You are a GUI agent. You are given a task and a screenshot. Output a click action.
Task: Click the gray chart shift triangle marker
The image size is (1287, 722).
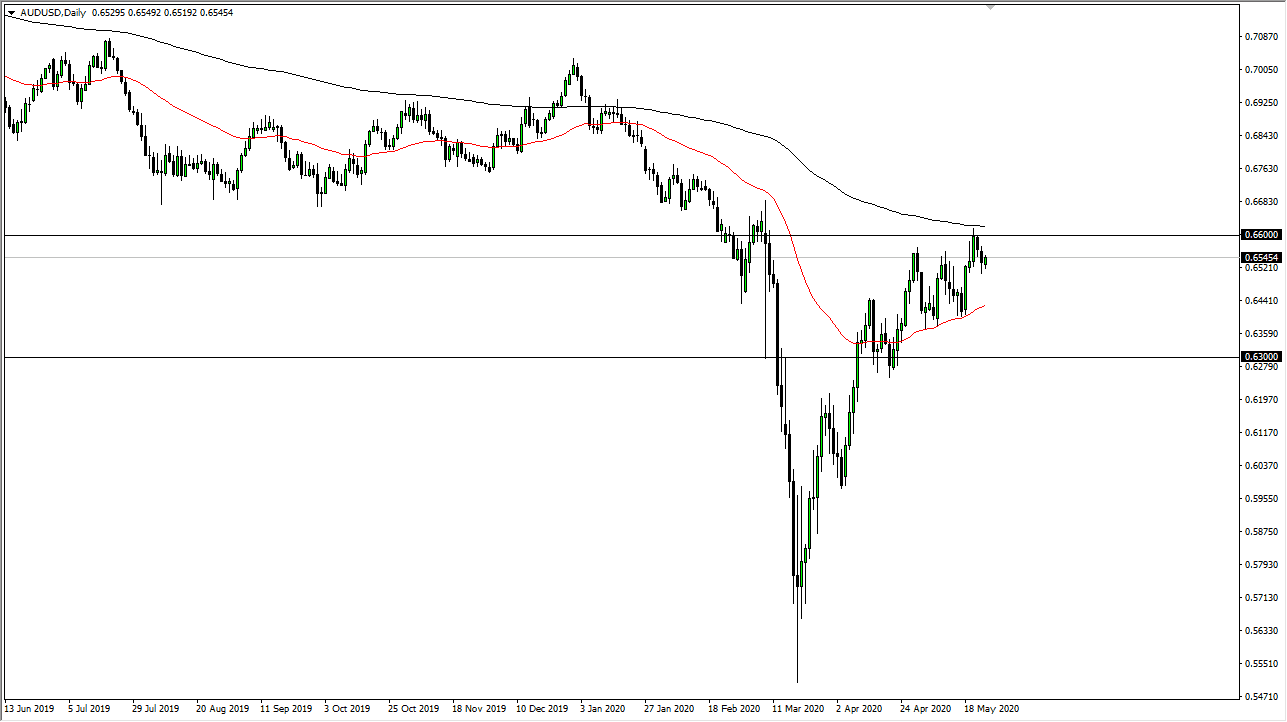pyautogui.click(x=990, y=7)
